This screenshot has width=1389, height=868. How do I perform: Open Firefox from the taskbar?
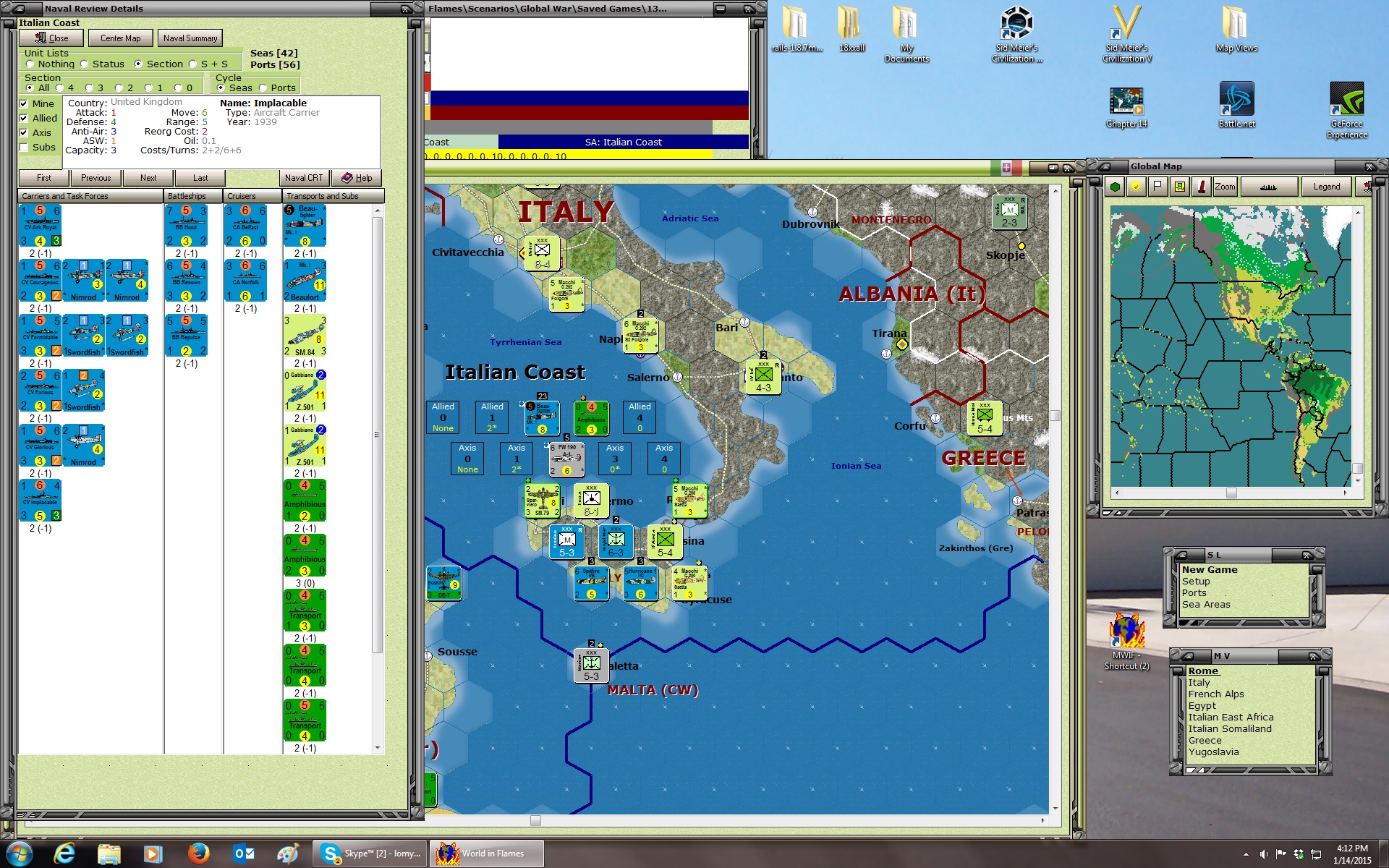[198, 854]
